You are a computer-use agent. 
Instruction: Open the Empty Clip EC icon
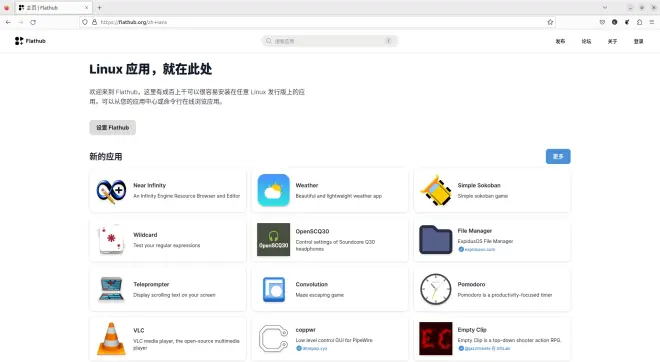[x=436, y=338]
